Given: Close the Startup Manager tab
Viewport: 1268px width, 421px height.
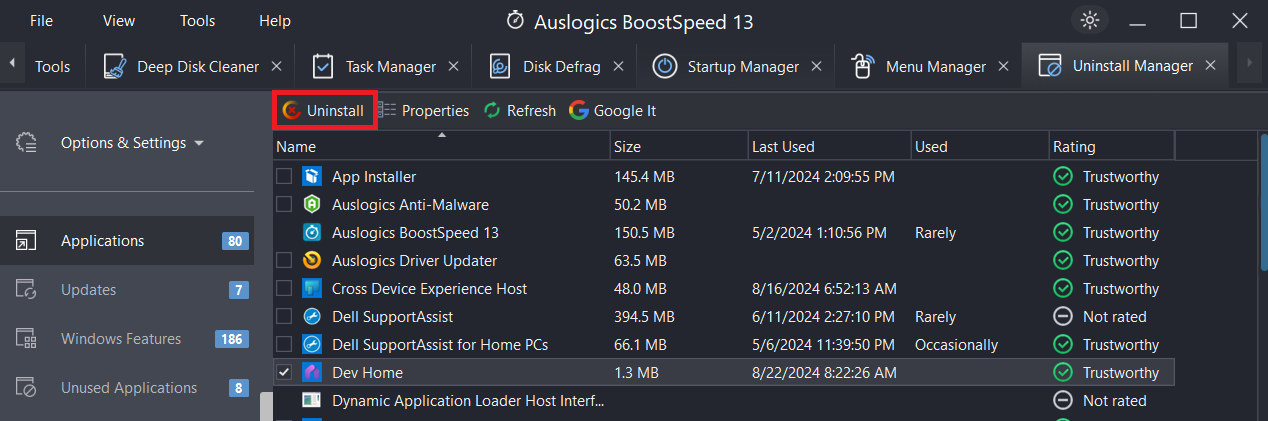Looking at the screenshot, I should [x=816, y=66].
